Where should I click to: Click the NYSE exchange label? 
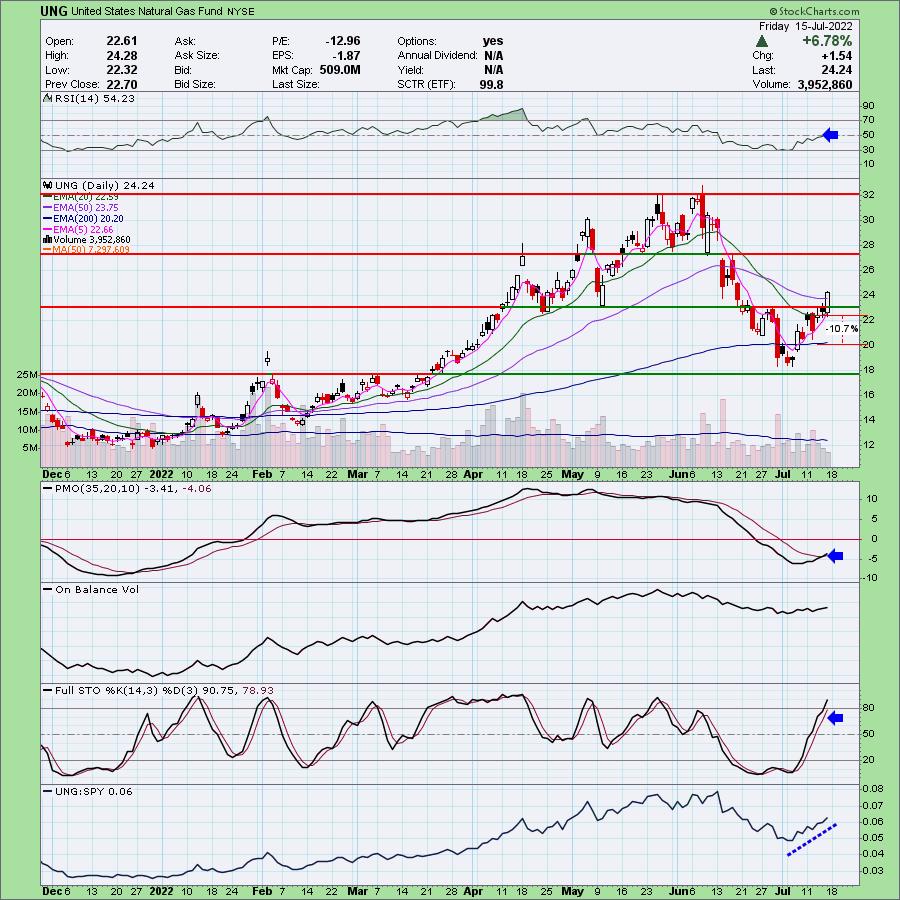[x=240, y=11]
